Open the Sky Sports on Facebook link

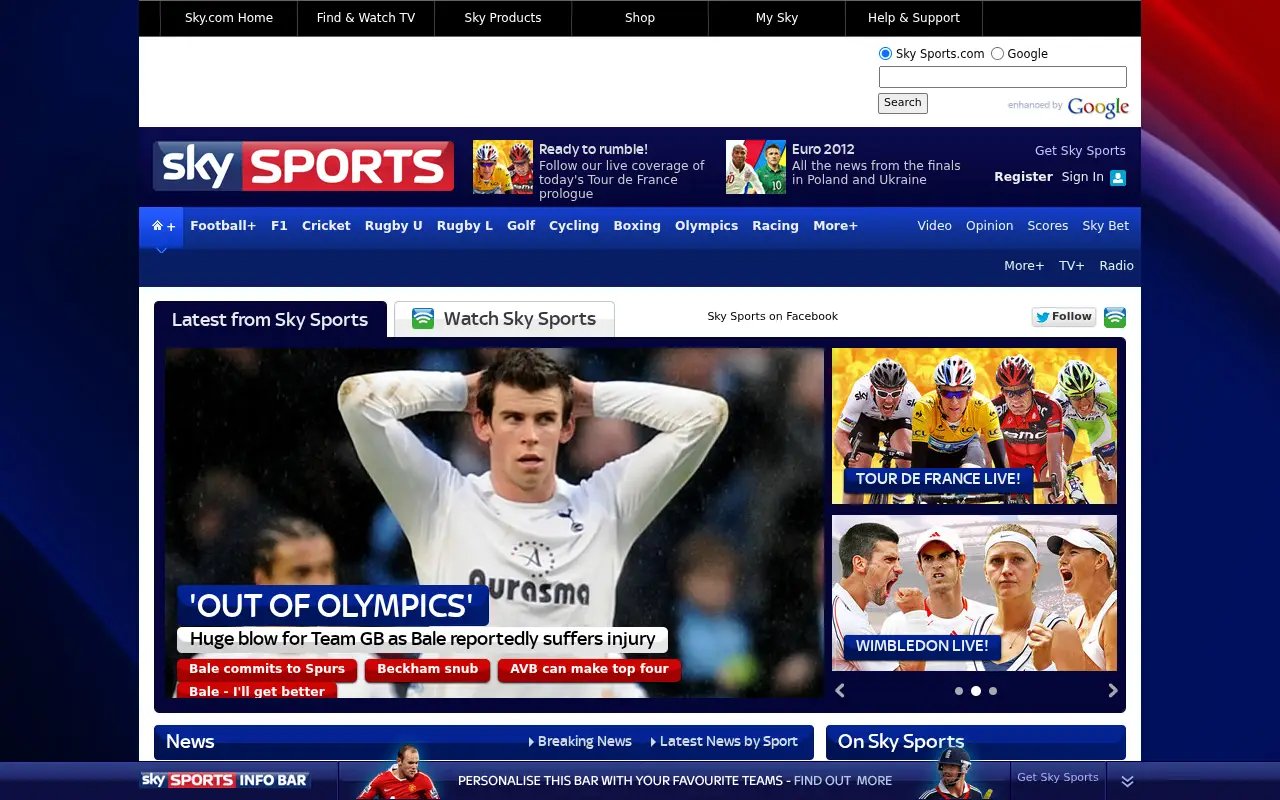[773, 316]
